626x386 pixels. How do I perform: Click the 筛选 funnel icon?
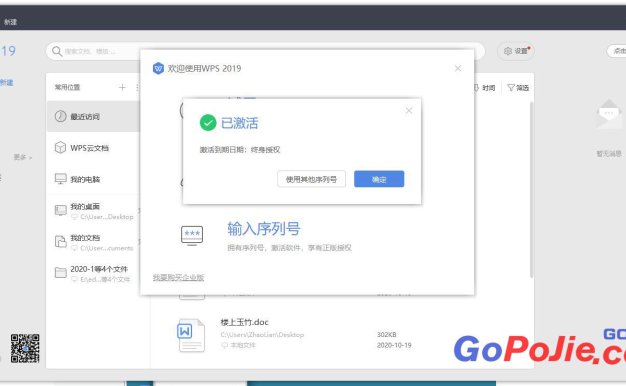tap(511, 88)
